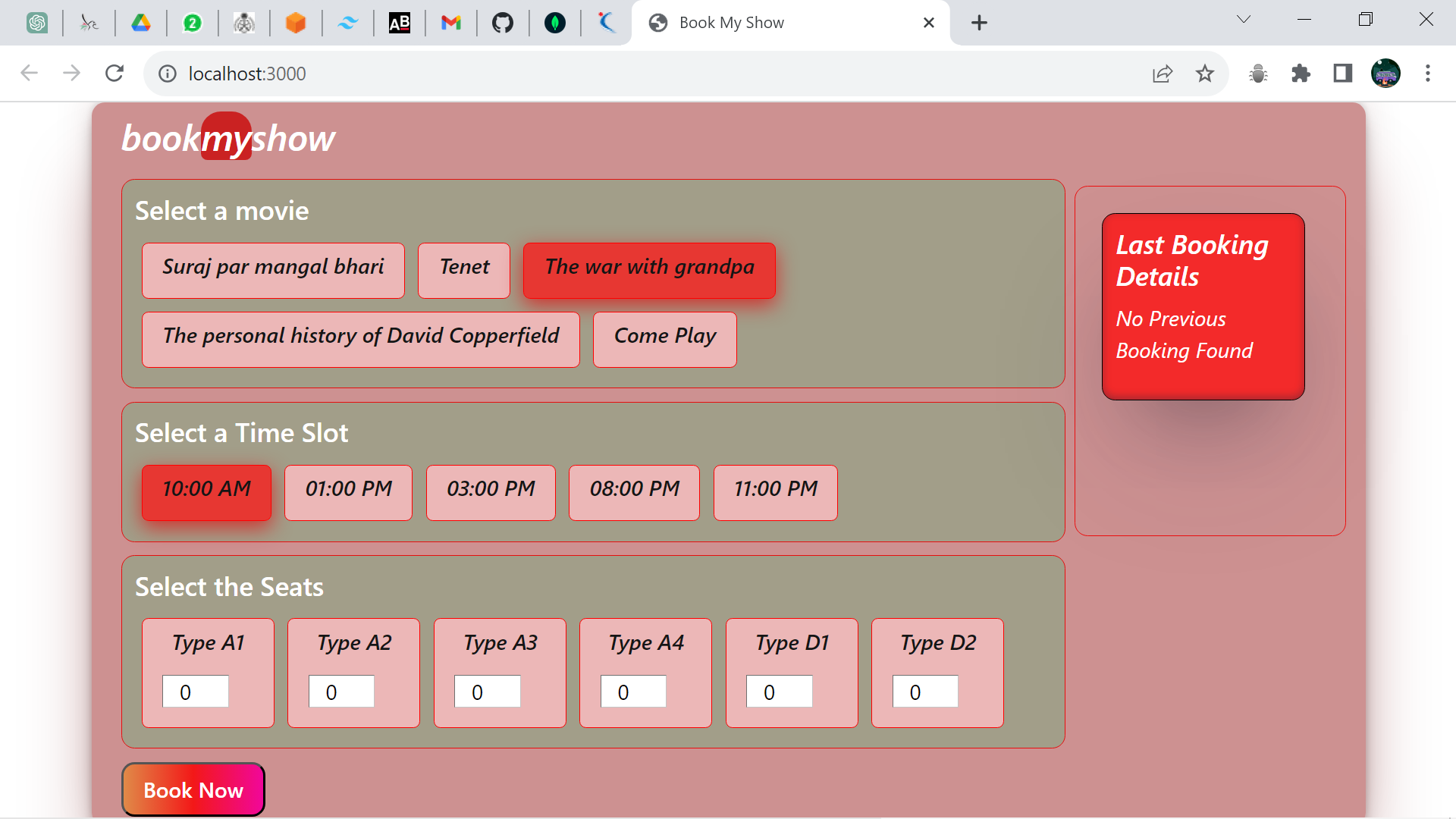Open the Extensions puzzle icon

(x=1301, y=74)
